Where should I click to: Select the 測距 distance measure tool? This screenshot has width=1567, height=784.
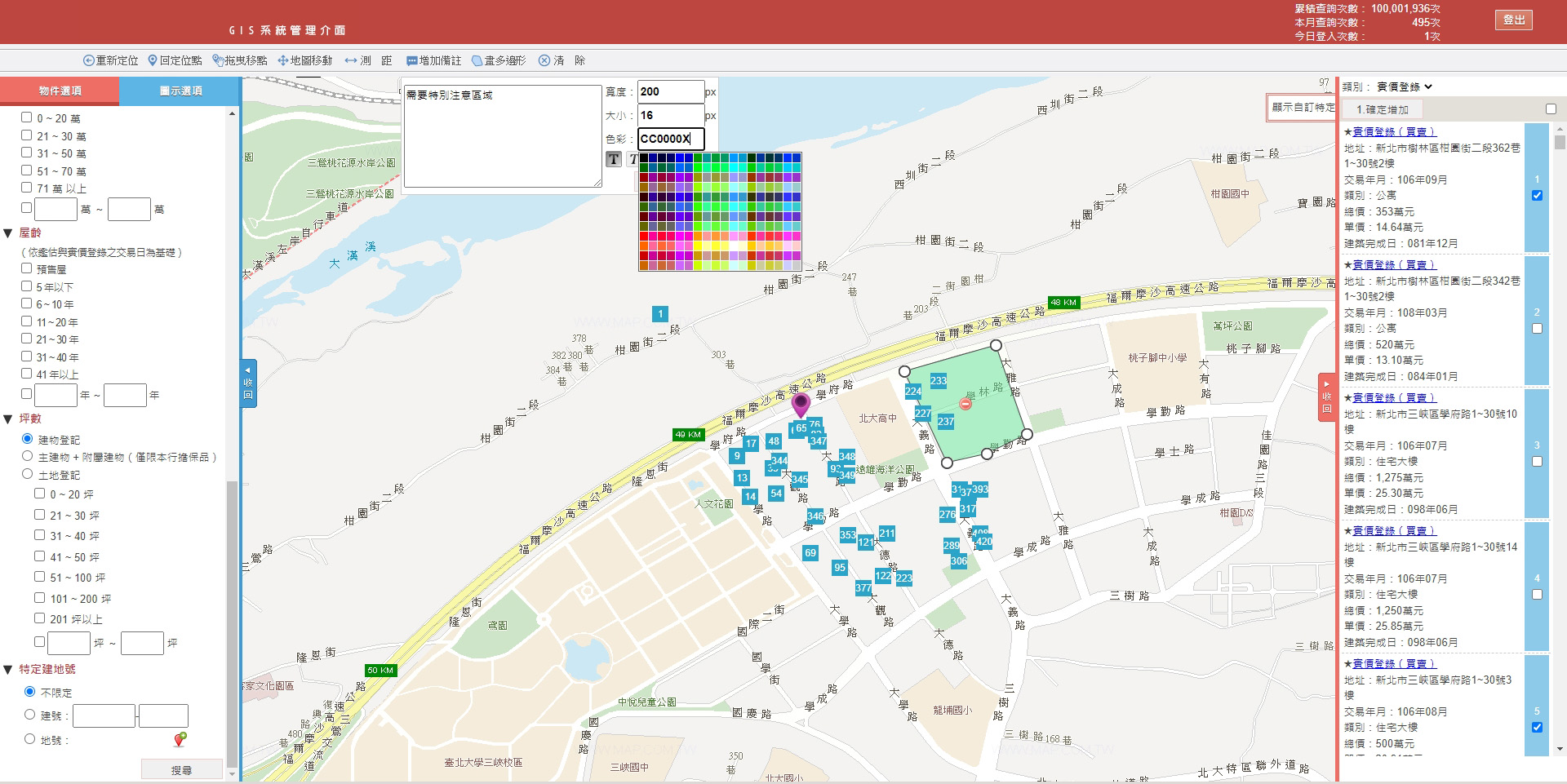point(368,60)
